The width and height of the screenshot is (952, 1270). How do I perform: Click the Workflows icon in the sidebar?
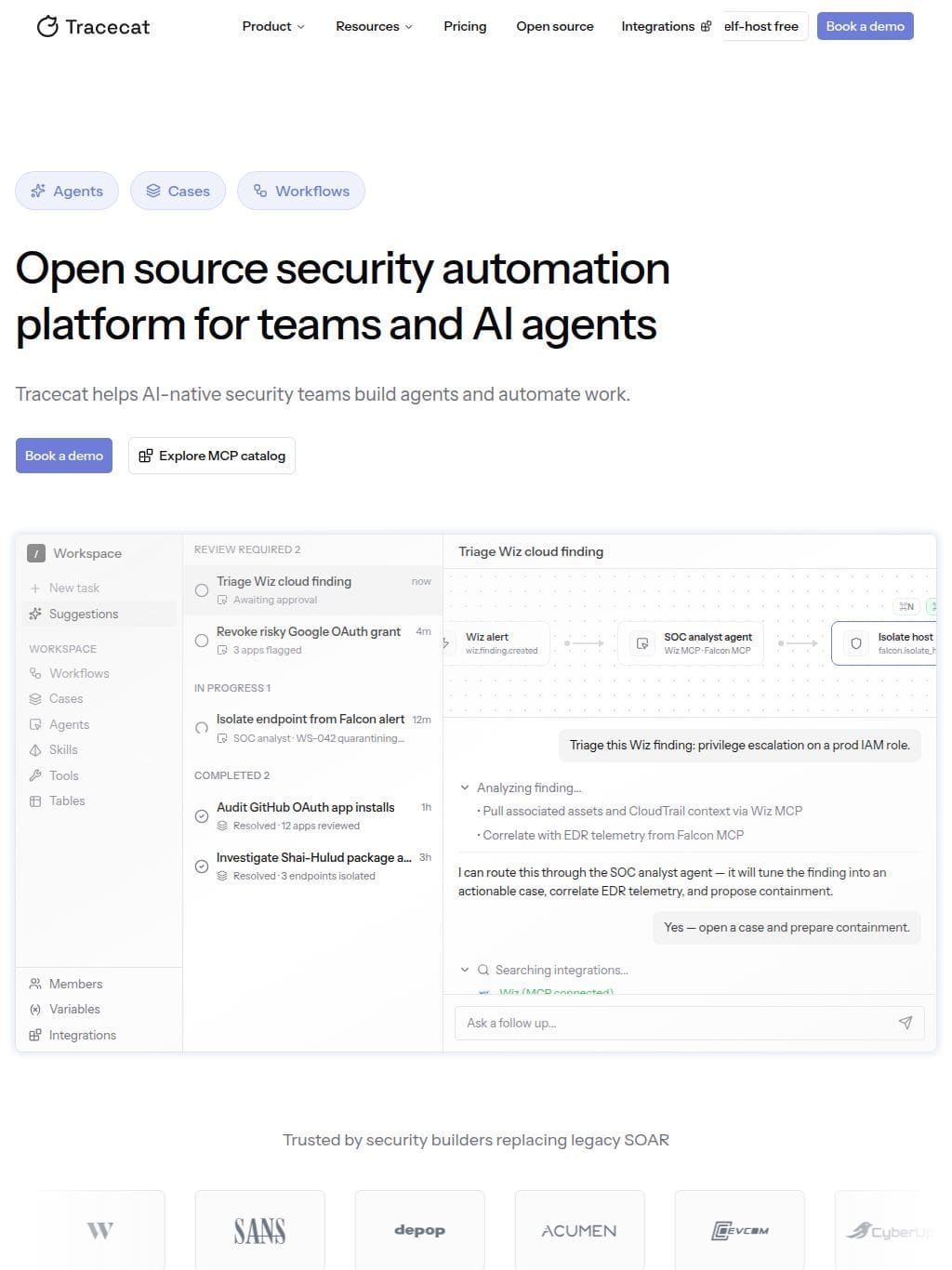(35, 673)
